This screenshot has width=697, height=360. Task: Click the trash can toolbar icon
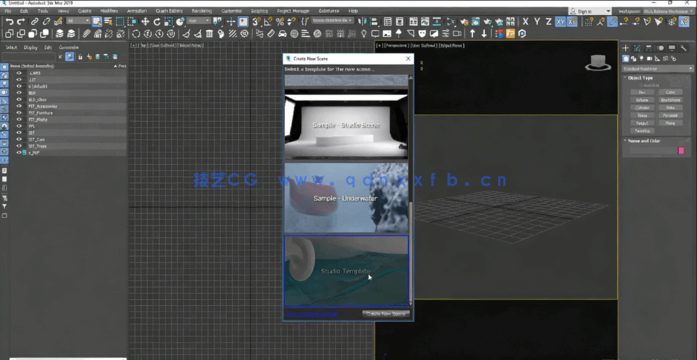(x=209, y=33)
